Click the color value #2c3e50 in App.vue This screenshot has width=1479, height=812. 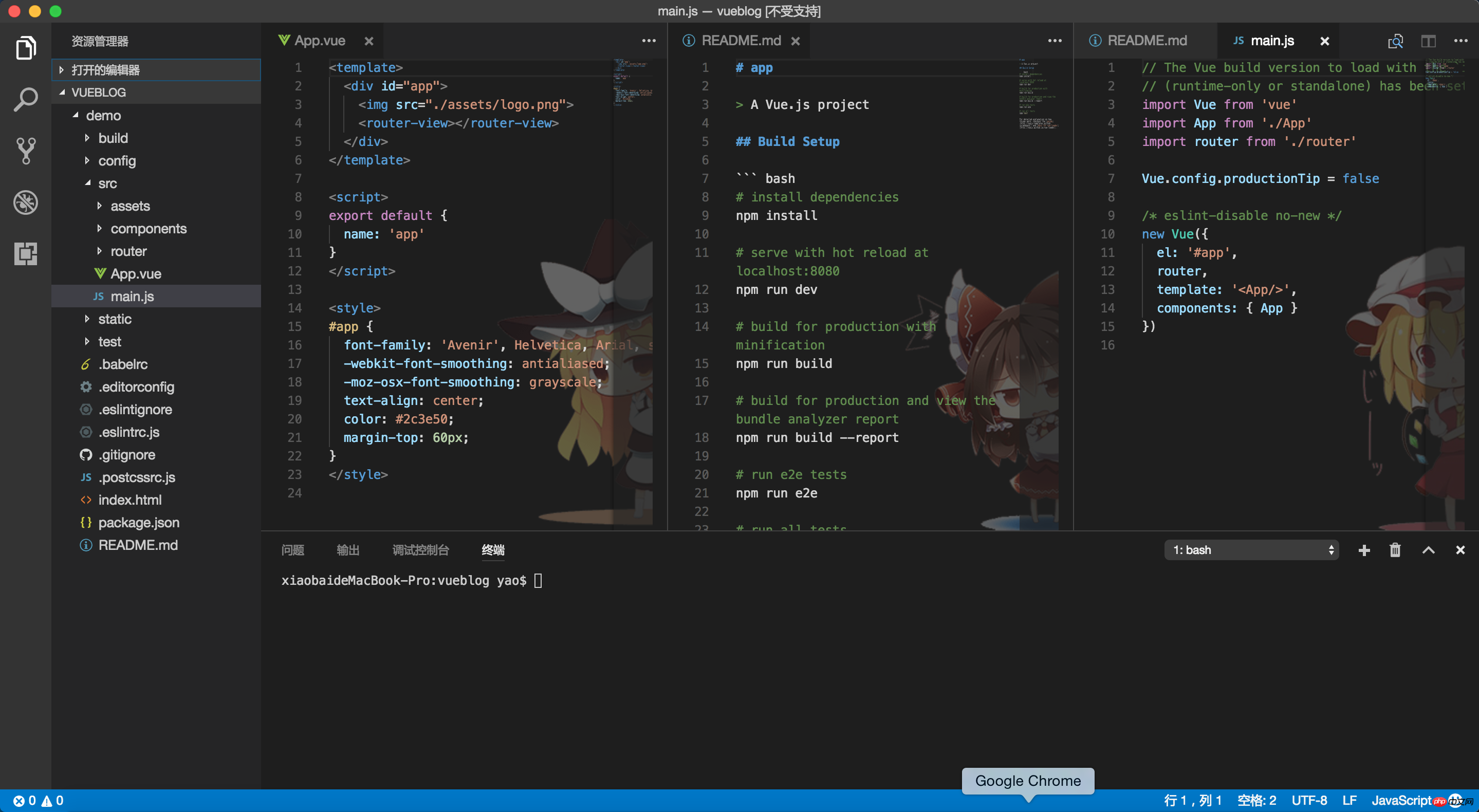[x=421, y=419]
